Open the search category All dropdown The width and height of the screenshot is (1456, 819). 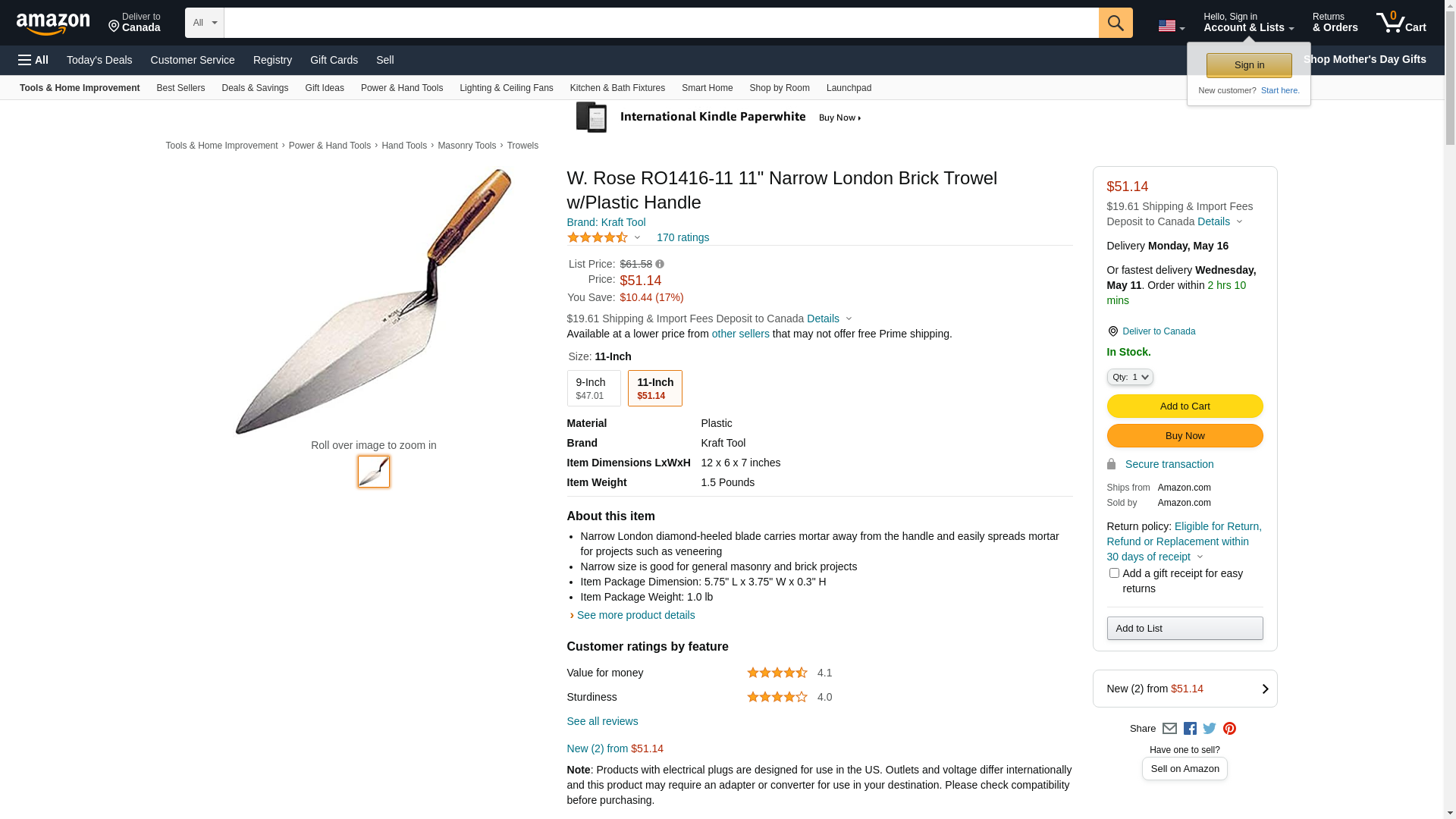[204, 23]
